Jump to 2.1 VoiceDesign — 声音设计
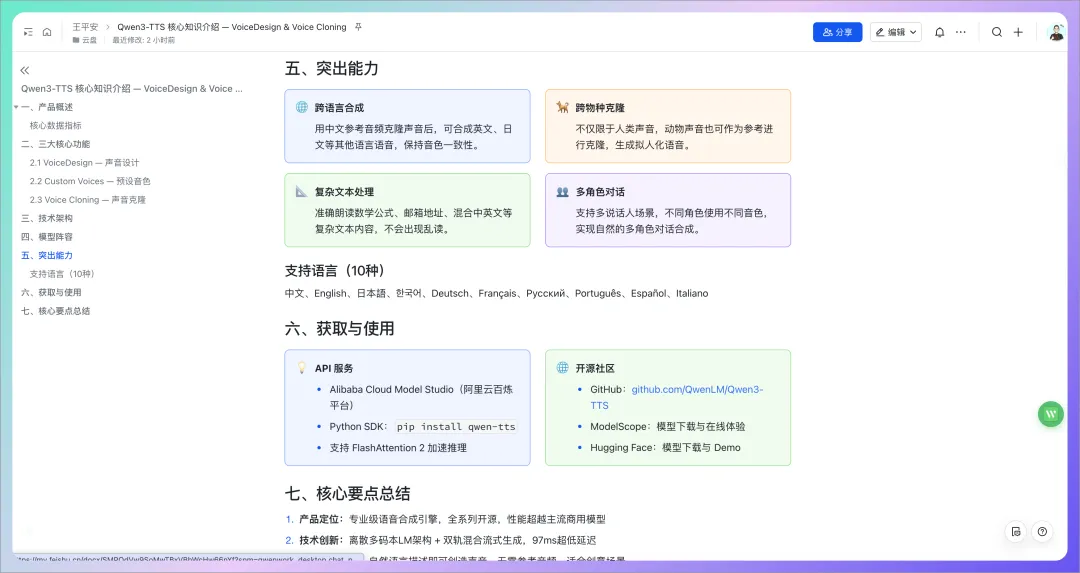 pyautogui.click(x=84, y=163)
